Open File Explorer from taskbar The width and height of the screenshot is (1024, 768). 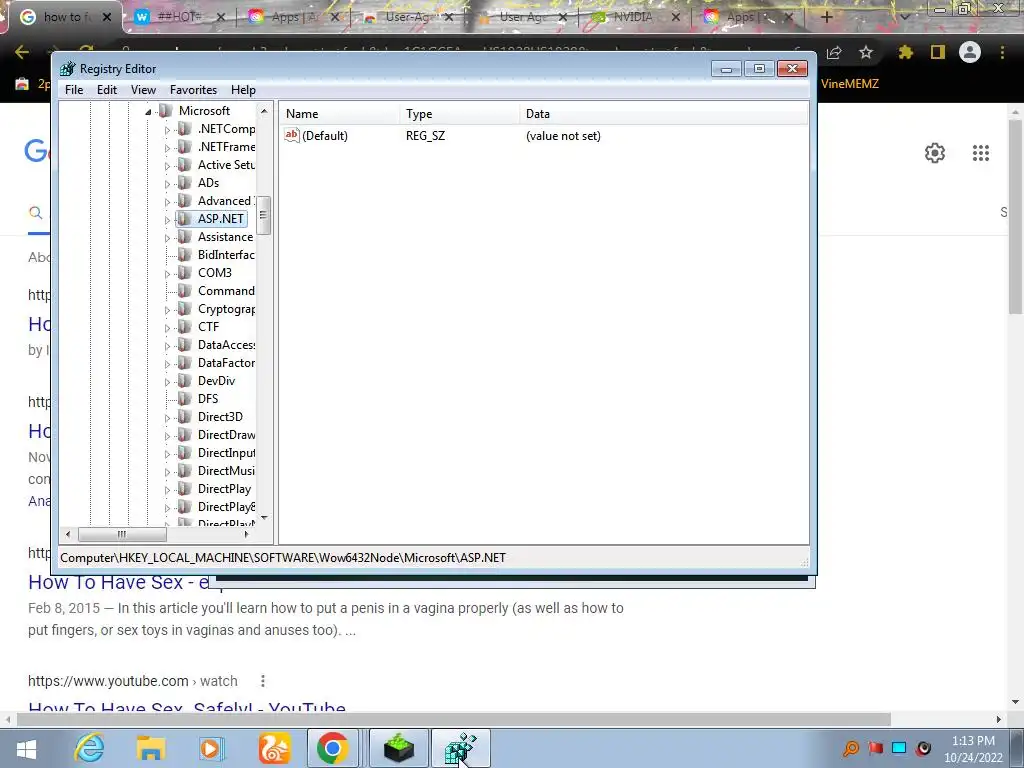150,748
